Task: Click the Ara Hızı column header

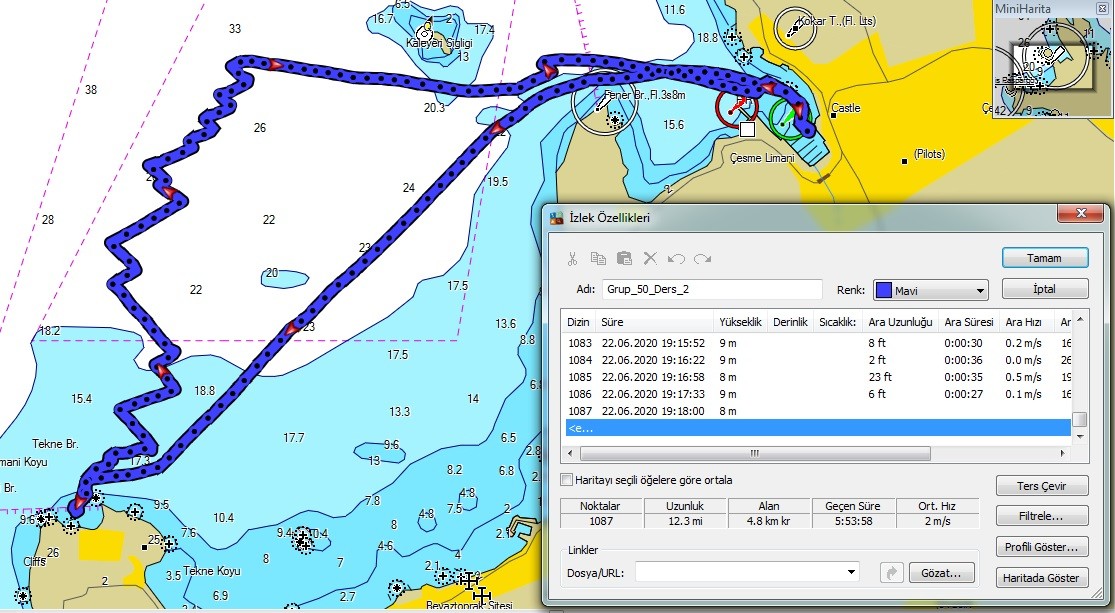Action: (1023, 322)
